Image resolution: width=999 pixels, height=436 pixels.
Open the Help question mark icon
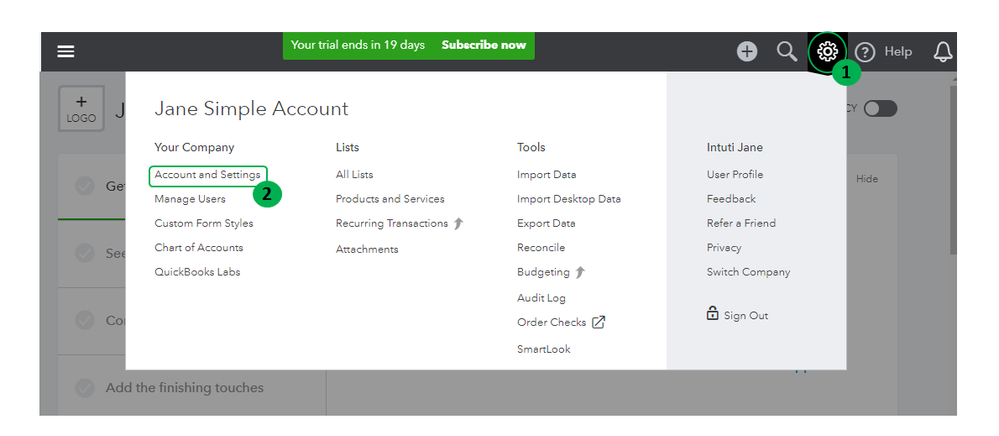(x=865, y=52)
